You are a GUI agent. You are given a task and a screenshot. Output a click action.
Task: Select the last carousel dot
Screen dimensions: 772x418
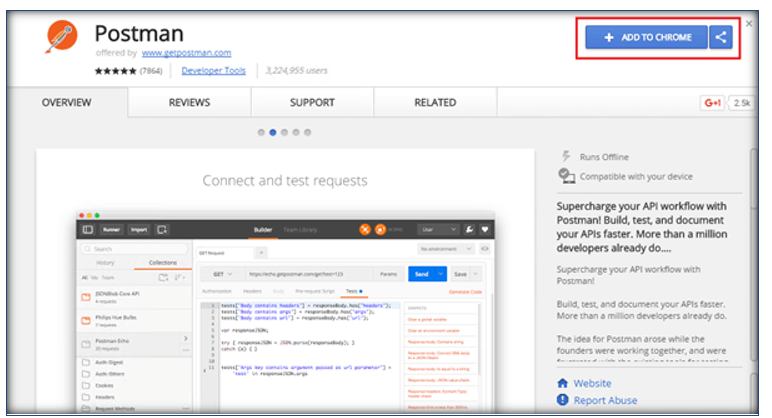click(308, 132)
